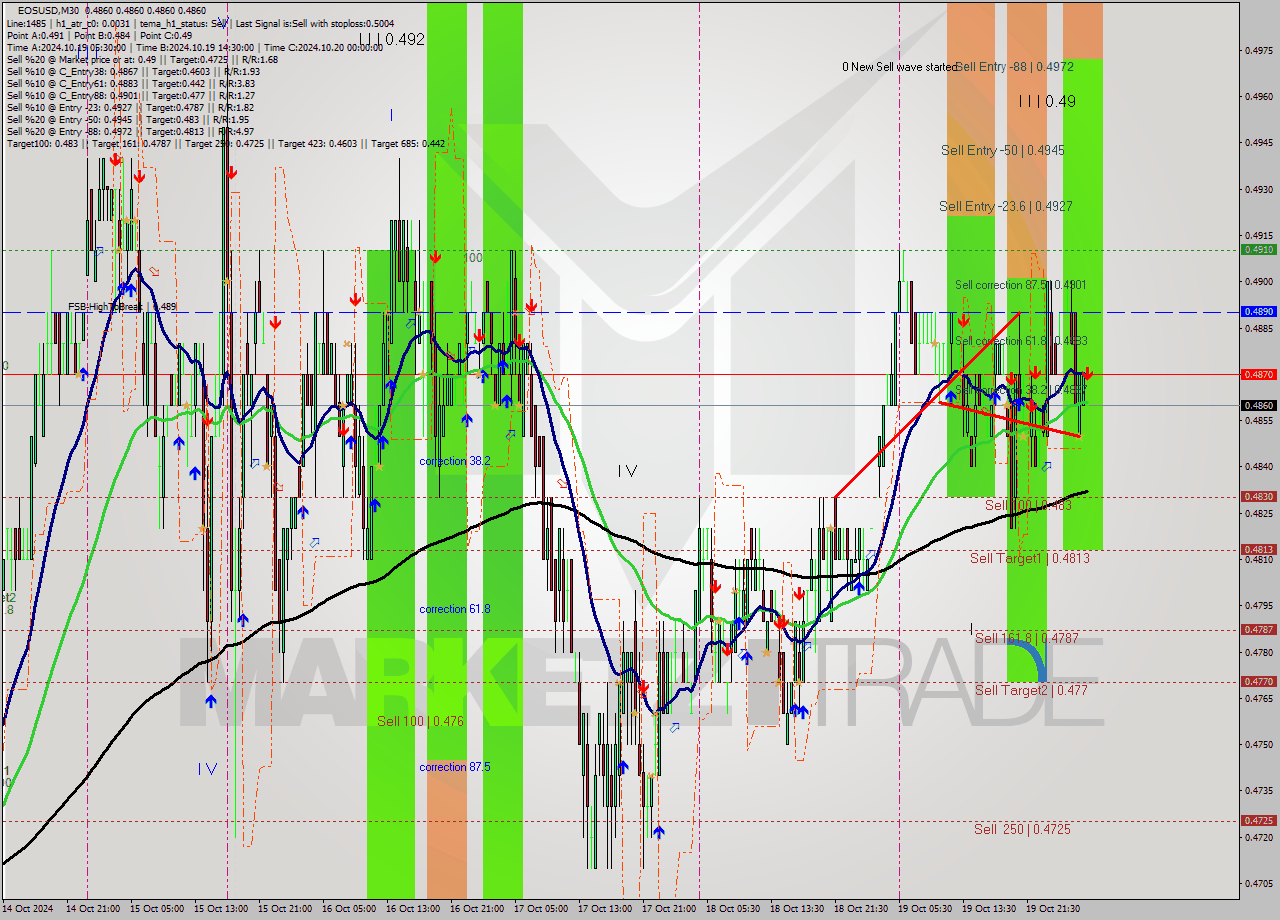The width and height of the screenshot is (1280, 920).
Task: Click the red 0.4830 price tag
Action: [x=1258, y=497]
